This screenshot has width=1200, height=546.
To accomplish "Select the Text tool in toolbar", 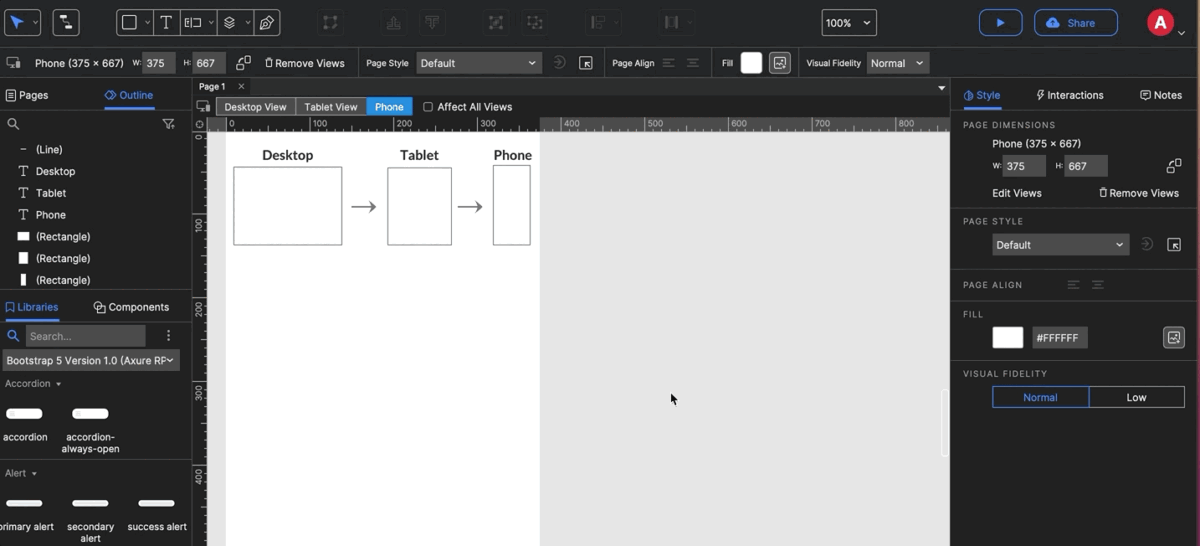I will (166, 22).
